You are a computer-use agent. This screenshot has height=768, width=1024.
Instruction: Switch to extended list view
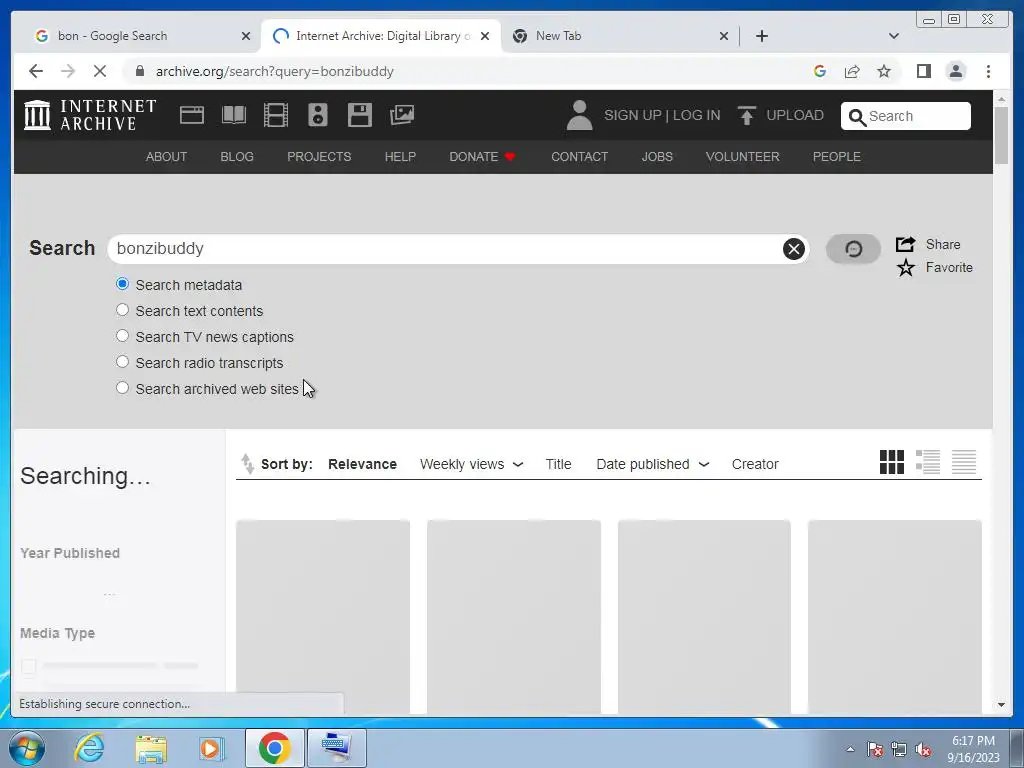(927, 462)
